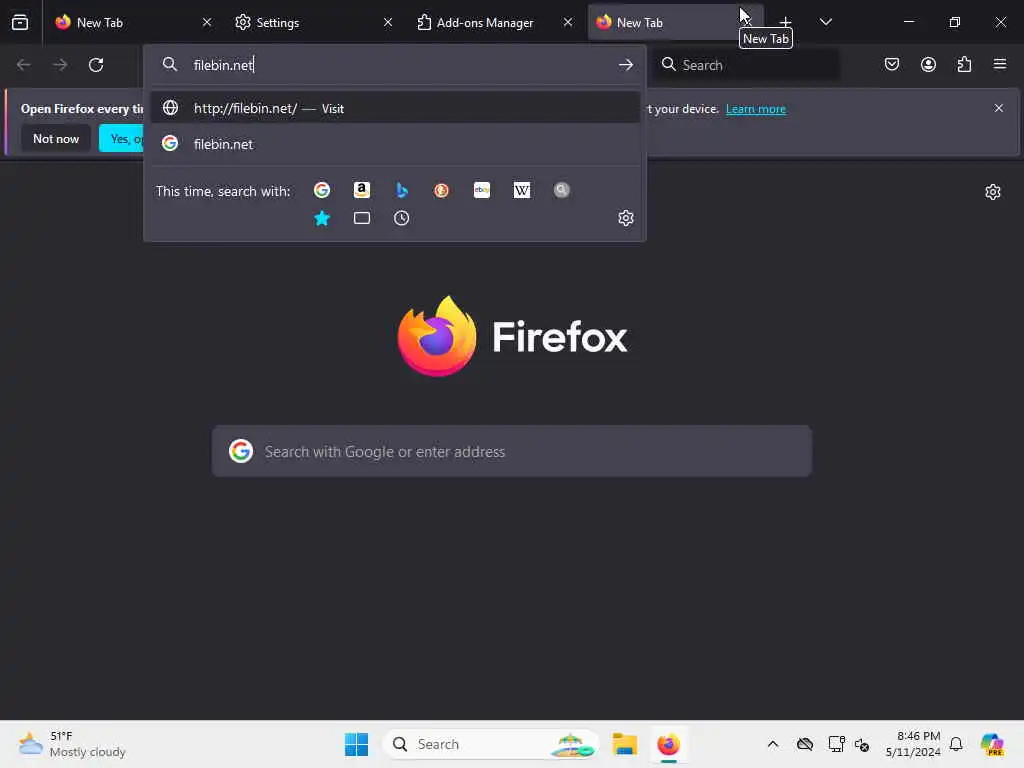Image resolution: width=1024 pixels, height=768 pixels.
Task: Switch to the first New Tab
Action: pyautogui.click(x=134, y=22)
